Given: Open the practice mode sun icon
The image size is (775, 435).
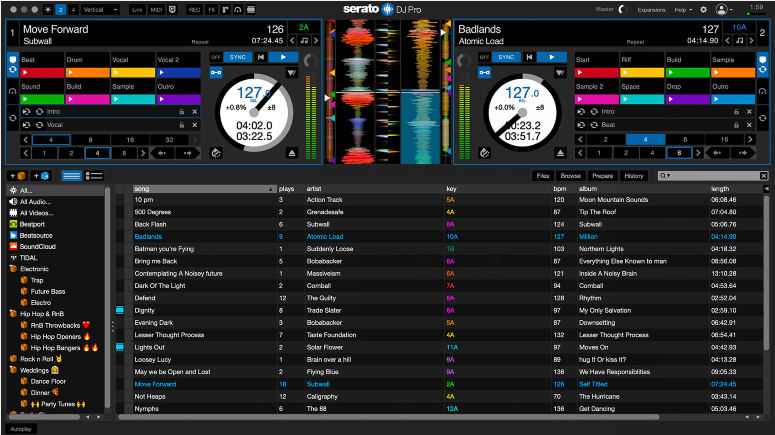Looking at the screenshot, I should pyautogui.click(x=48, y=9).
